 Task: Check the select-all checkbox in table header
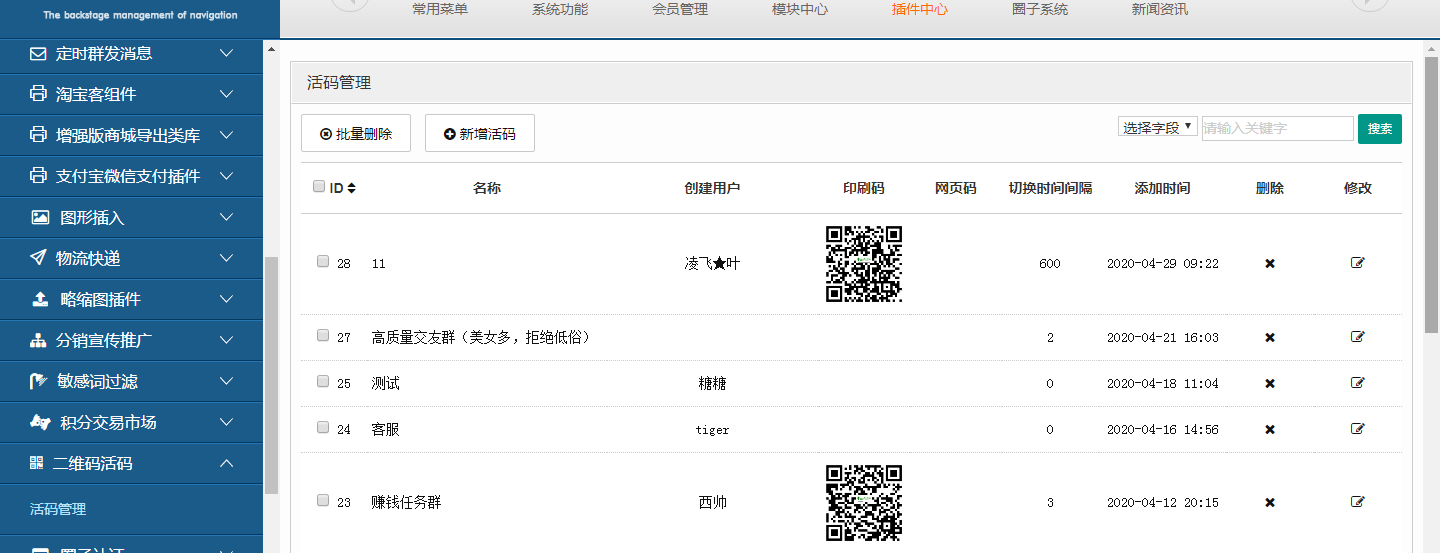tap(319, 187)
